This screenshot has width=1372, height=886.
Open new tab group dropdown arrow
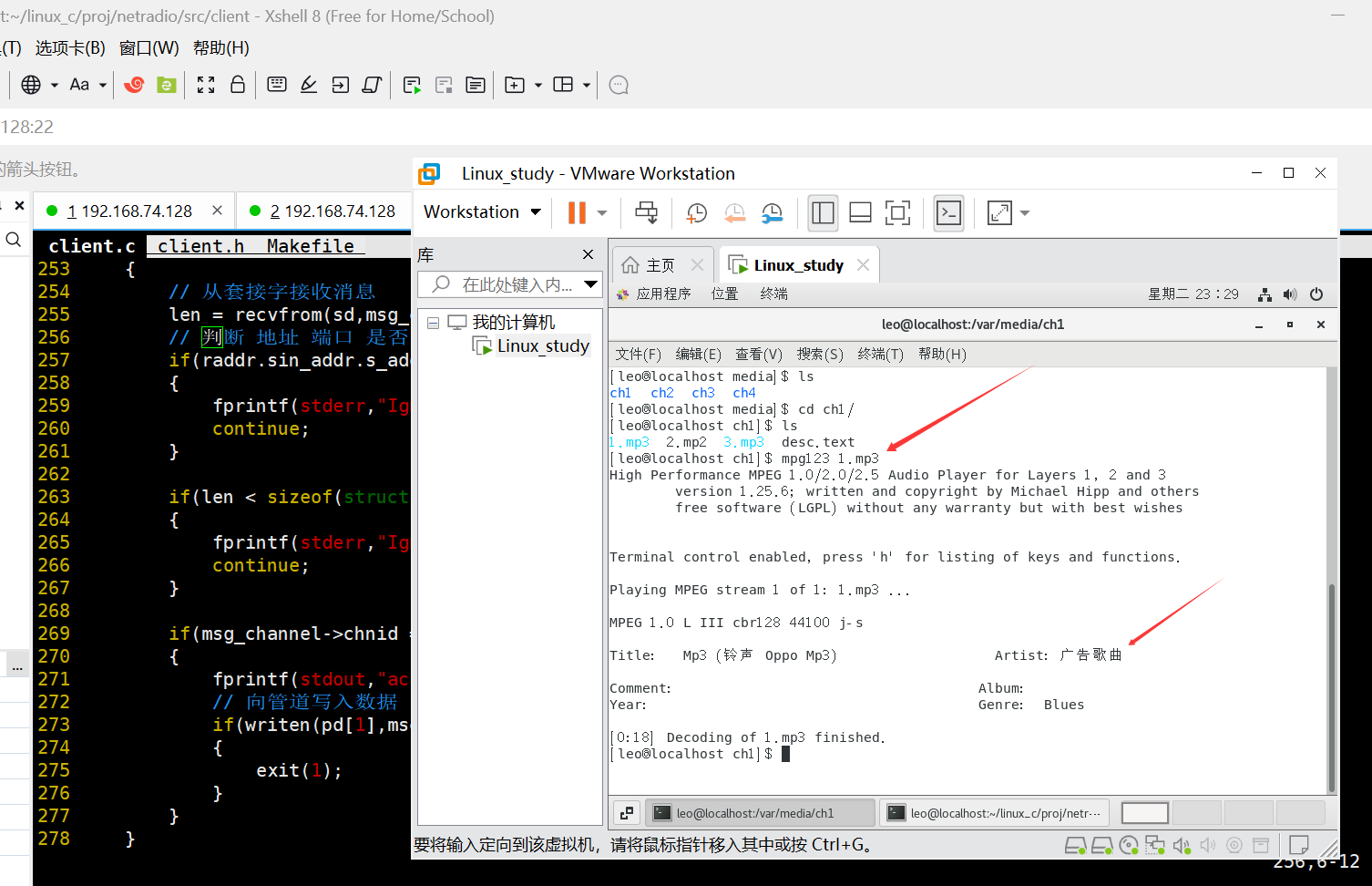538,85
